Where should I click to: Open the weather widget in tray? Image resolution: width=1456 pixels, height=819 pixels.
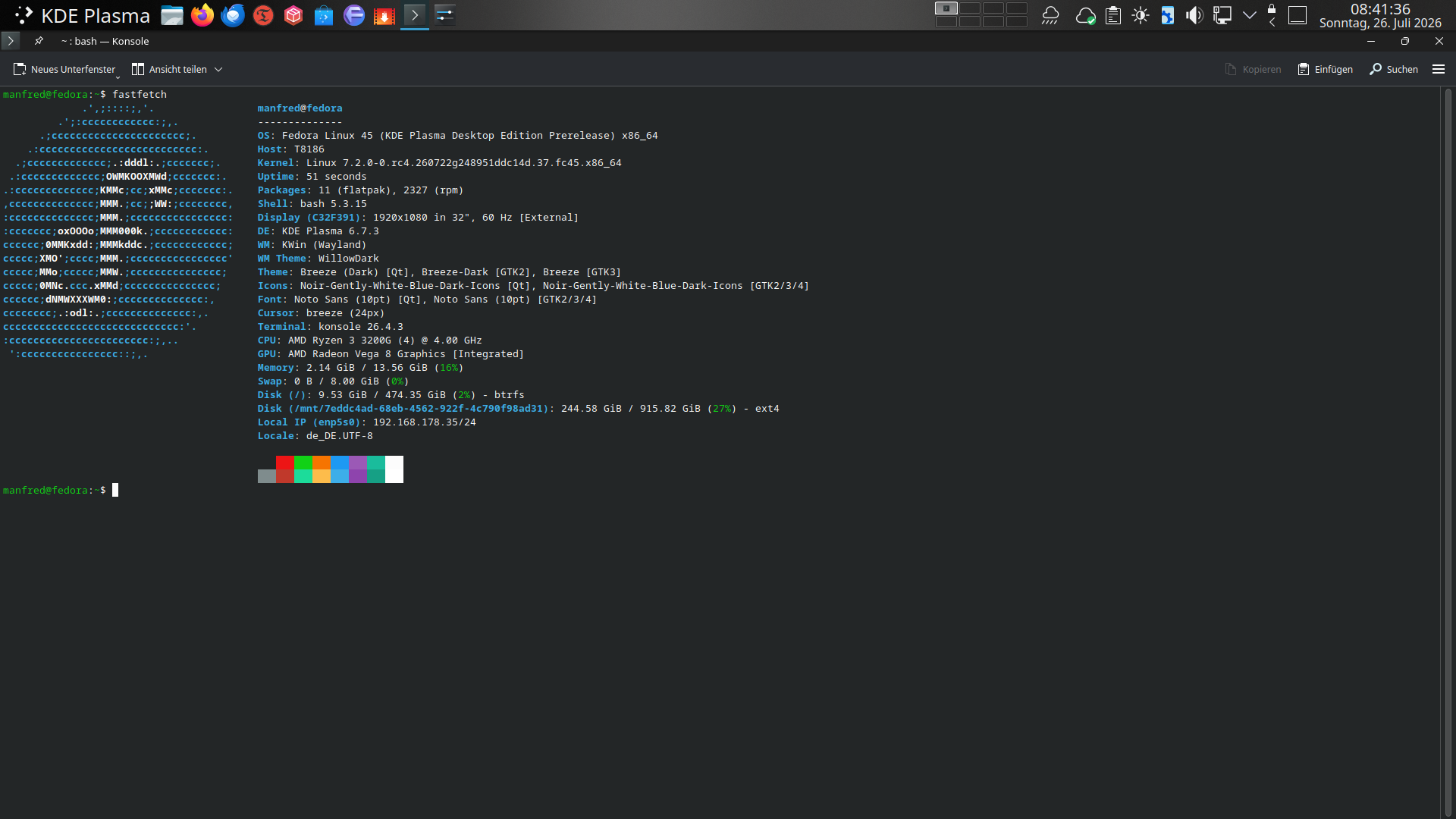[x=1050, y=15]
